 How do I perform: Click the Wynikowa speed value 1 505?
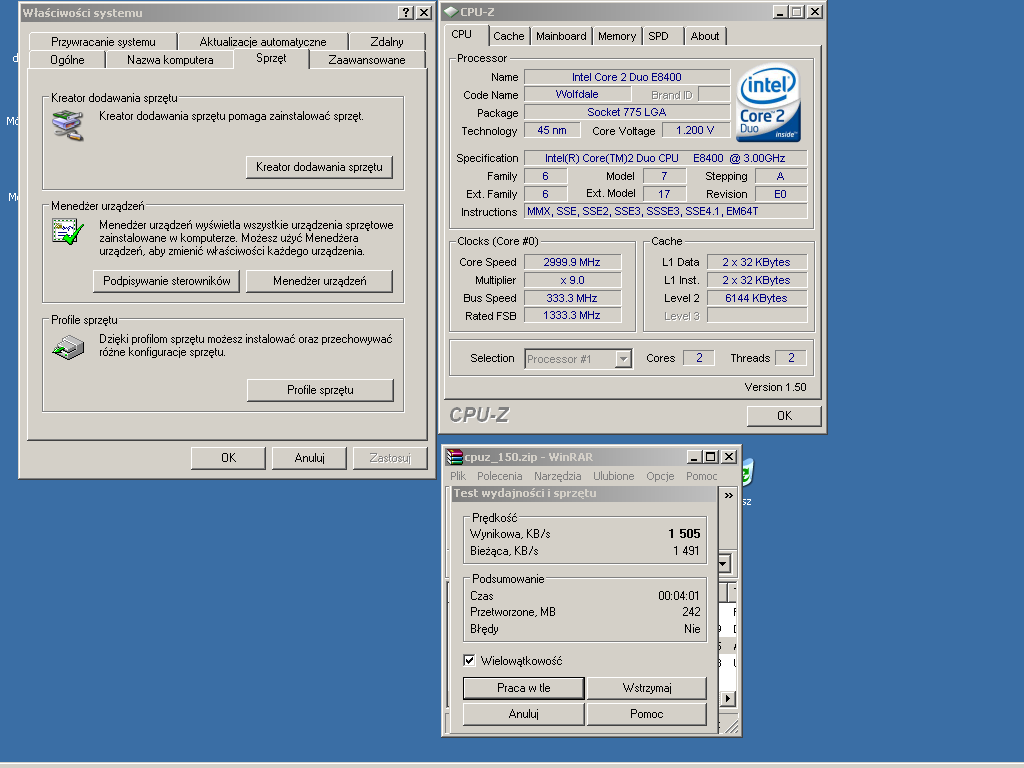pos(684,534)
